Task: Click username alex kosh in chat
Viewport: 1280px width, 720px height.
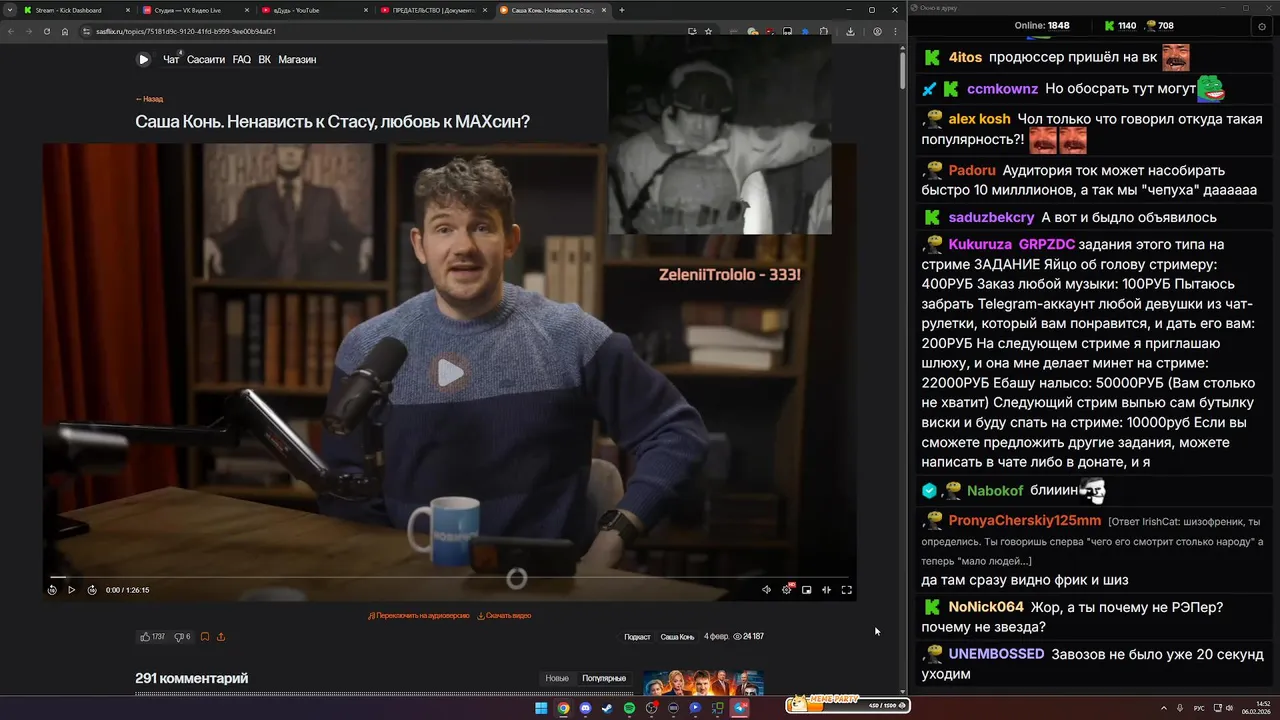Action: tap(979, 119)
